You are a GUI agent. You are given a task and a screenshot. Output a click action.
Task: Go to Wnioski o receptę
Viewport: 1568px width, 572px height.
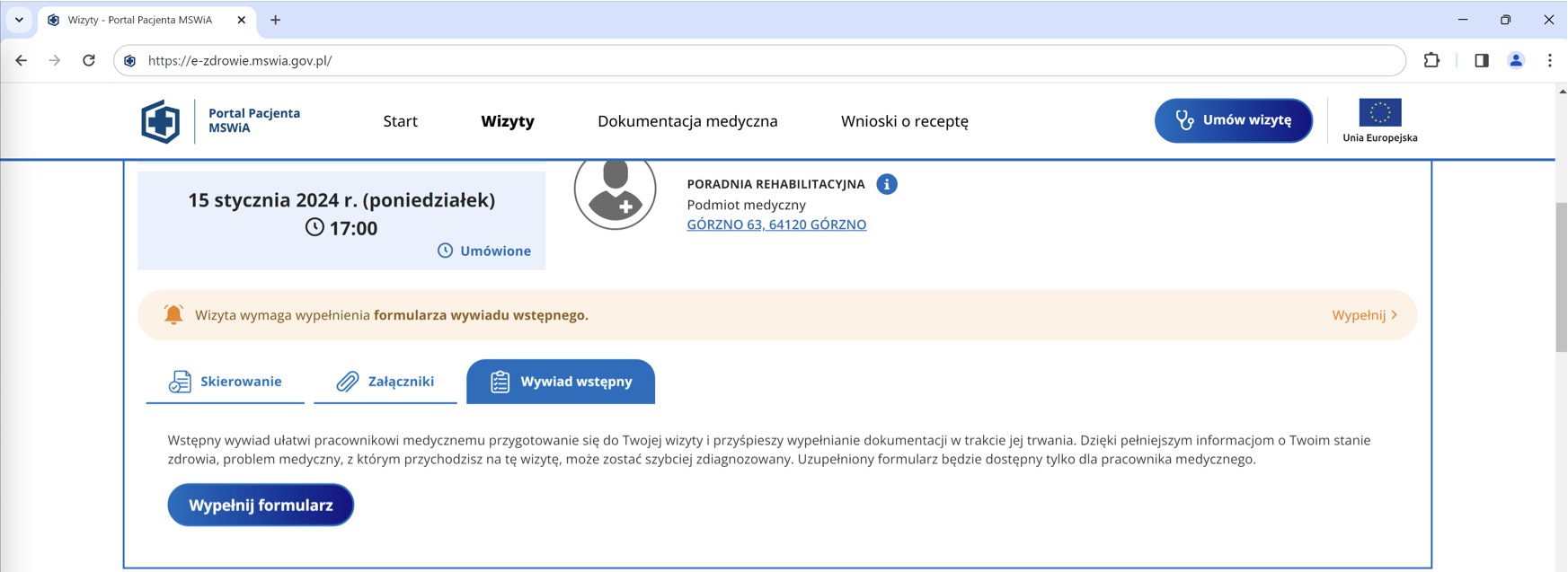[904, 121]
